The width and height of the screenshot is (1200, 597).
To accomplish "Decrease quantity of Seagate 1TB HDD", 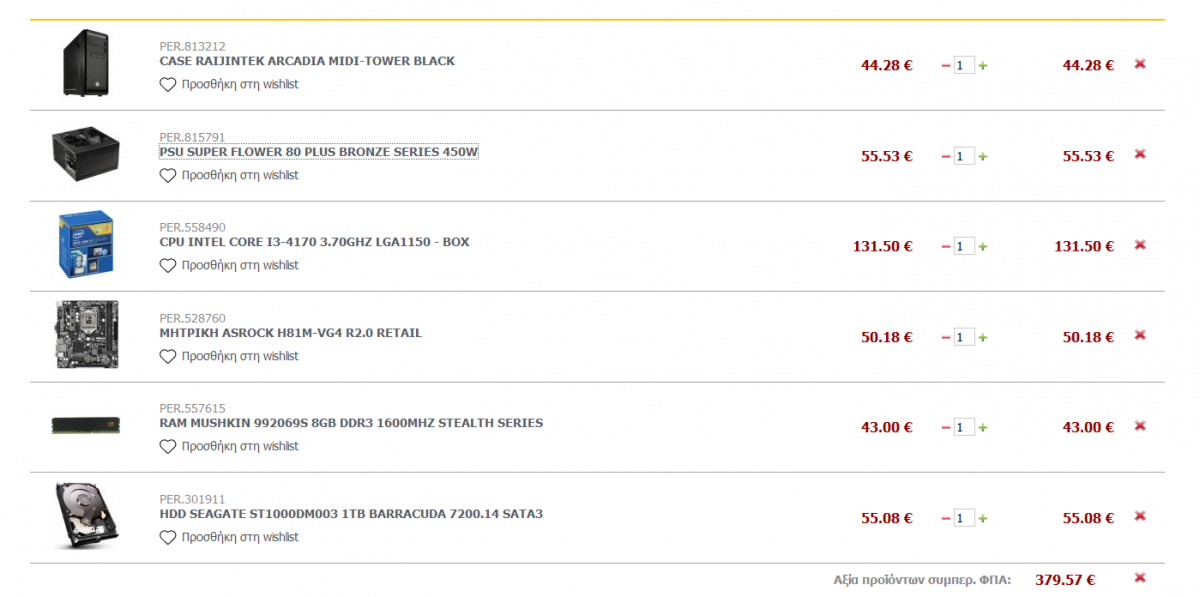I will [946, 519].
